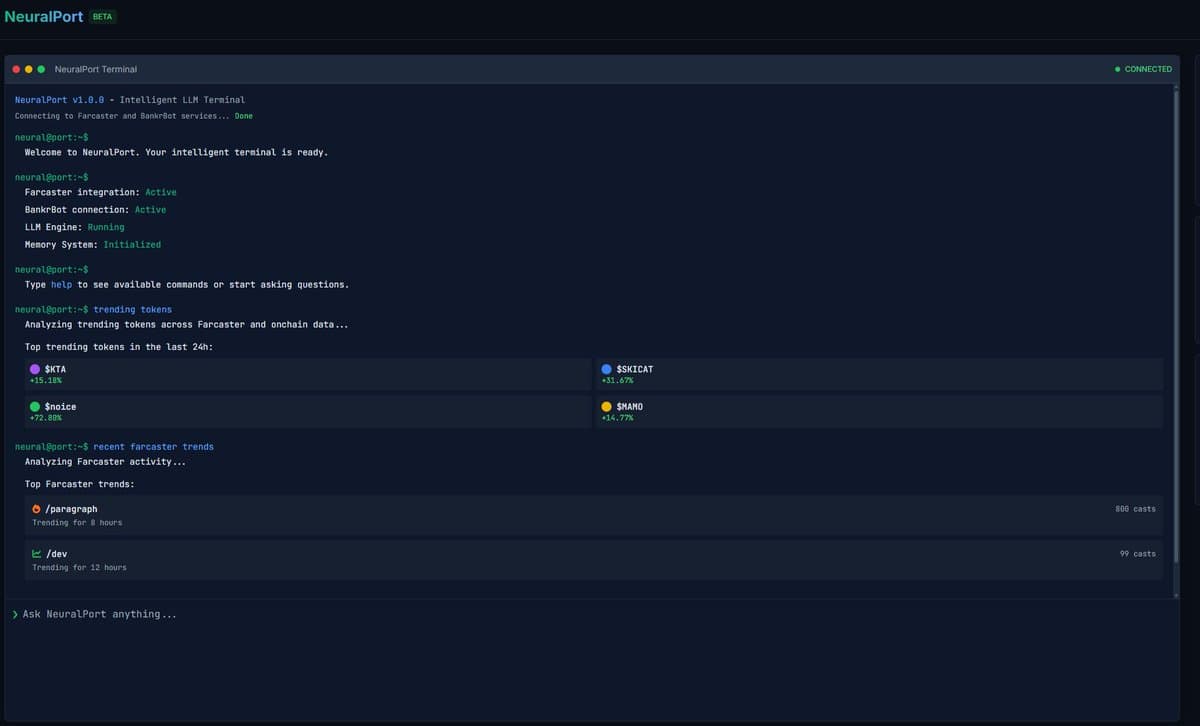
Task: Click the NeuralPort Terminal window title
Action: 96,69
